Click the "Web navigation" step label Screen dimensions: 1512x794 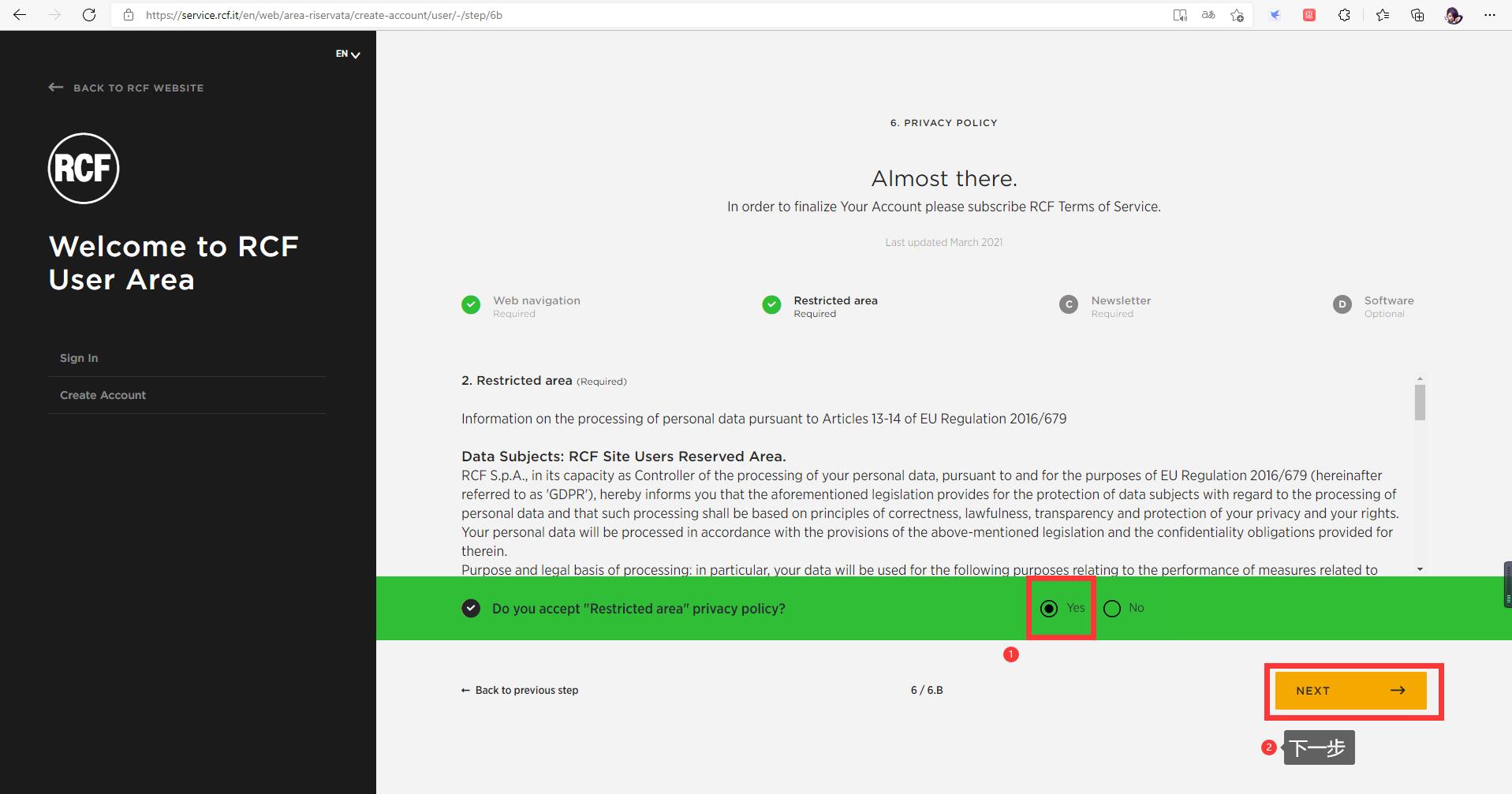(536, 300)
